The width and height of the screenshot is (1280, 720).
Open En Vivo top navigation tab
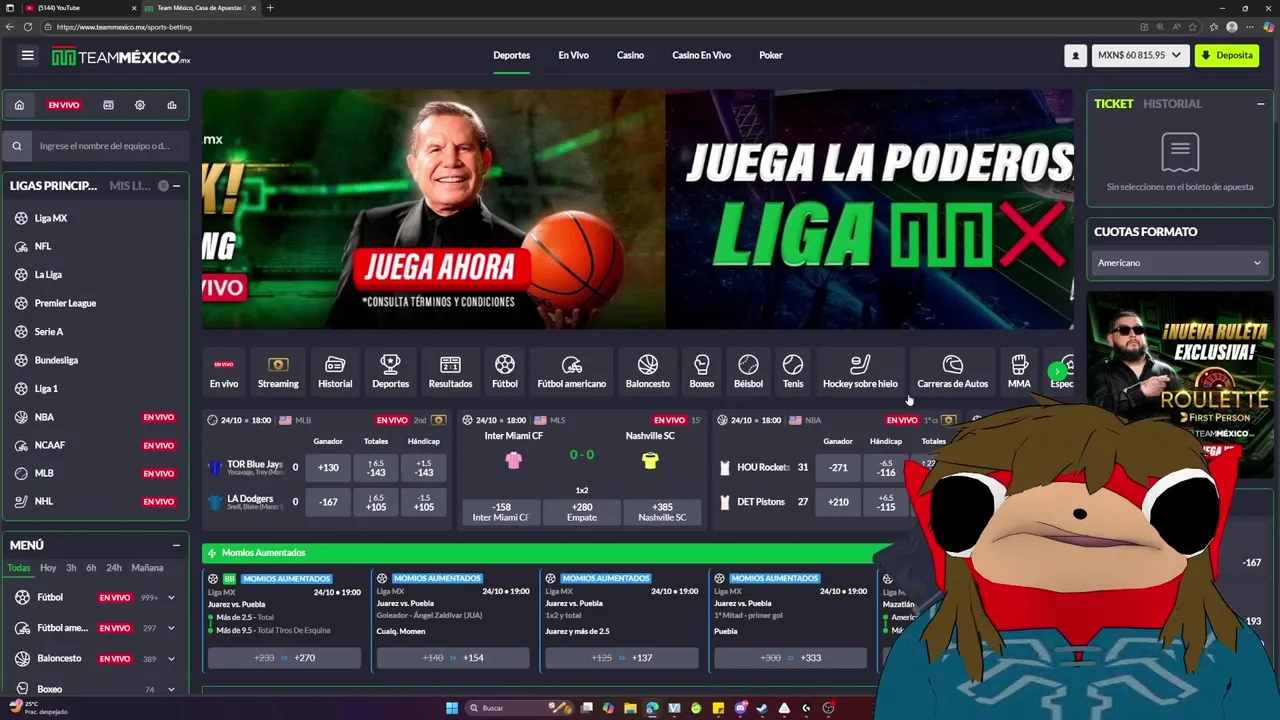pyautogui.click(x=573, y=56)
